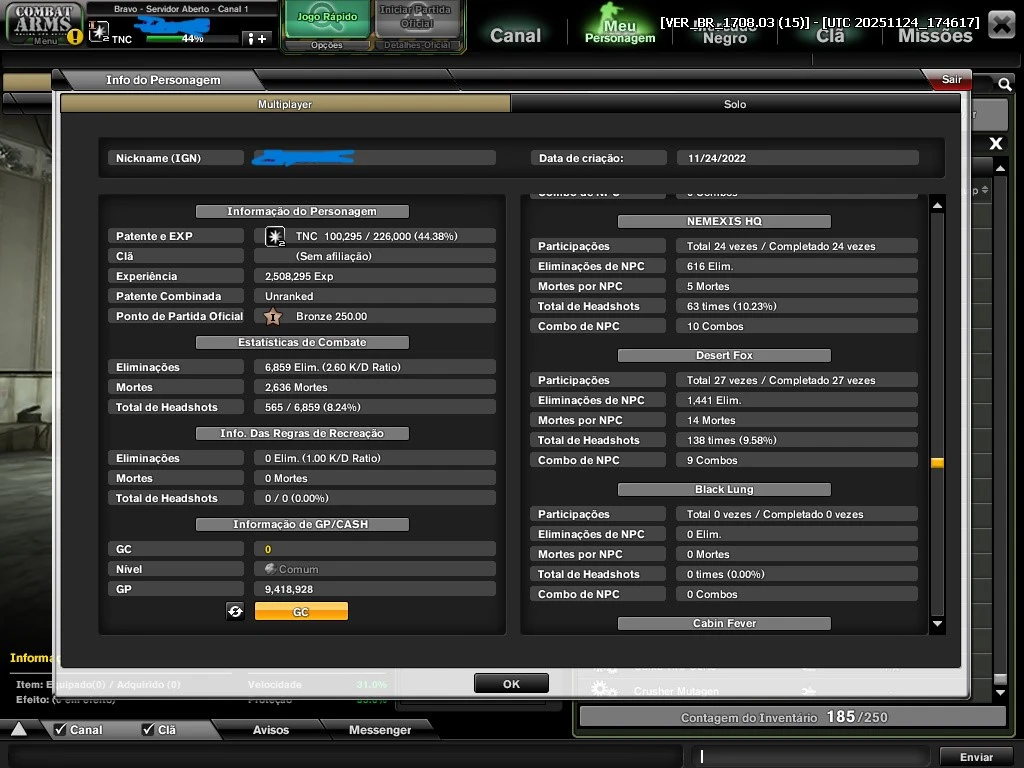
Task: Click the yellow alert notification icon
Action: [x=75, y=38]
